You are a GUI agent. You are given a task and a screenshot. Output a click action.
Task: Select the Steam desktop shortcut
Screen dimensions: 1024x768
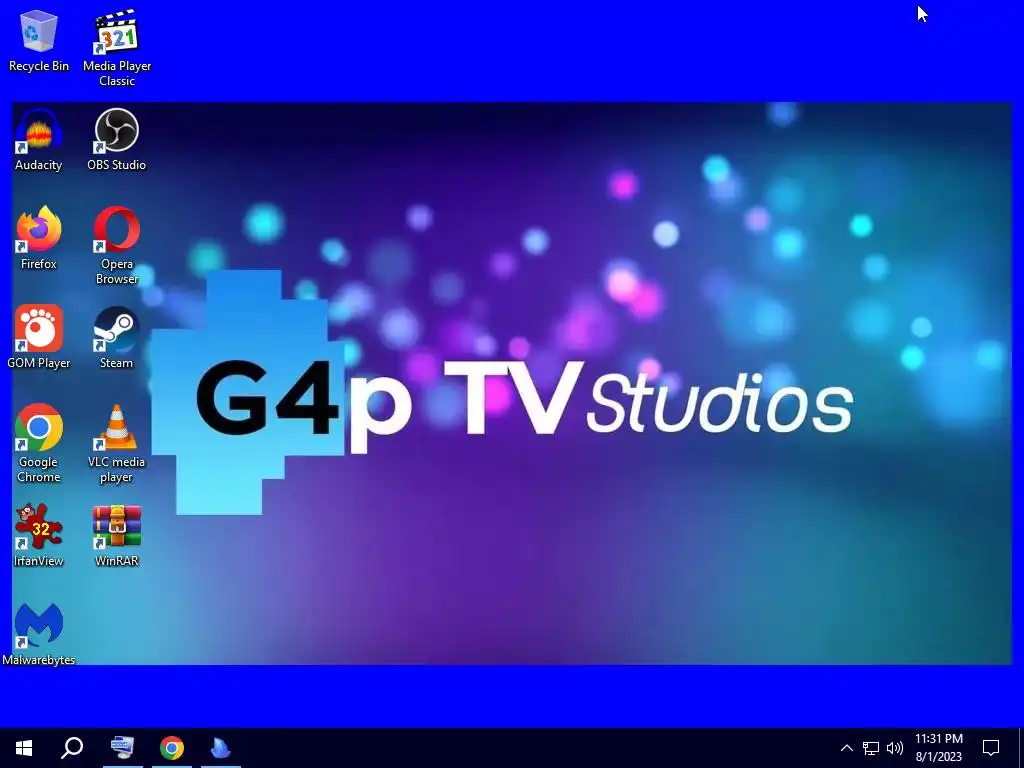coord(117,338)
